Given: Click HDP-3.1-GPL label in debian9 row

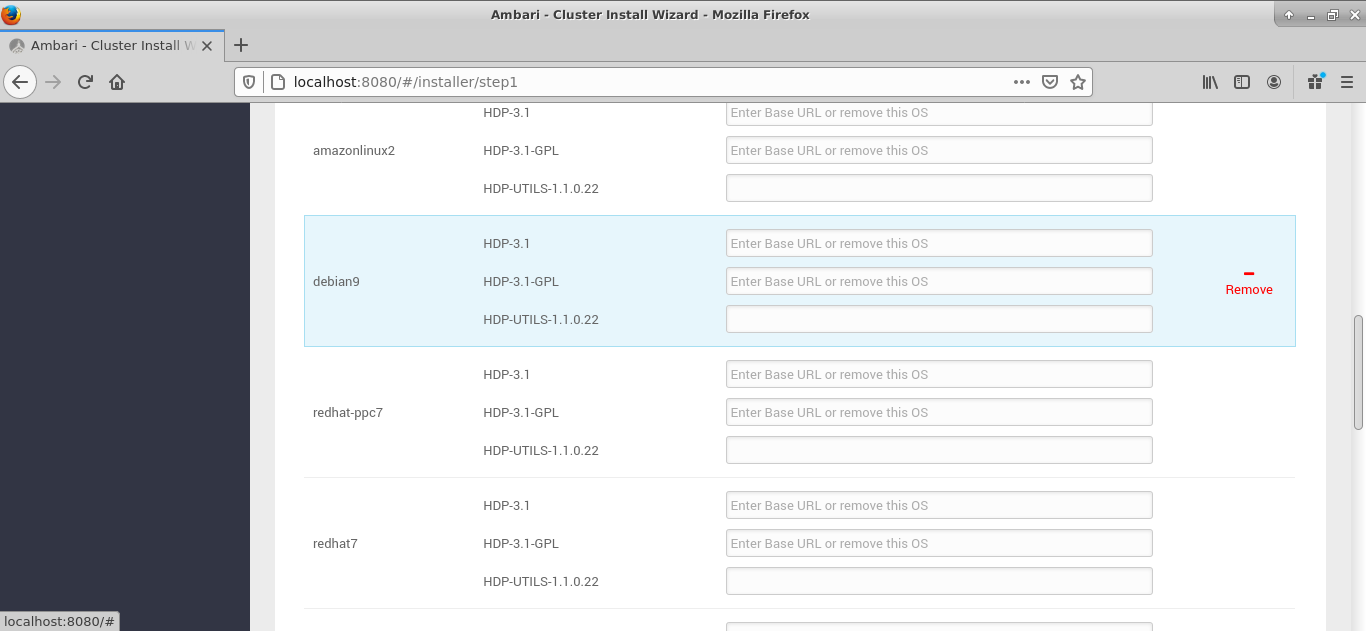Looking at the screenshot, I should pos(521,281).
